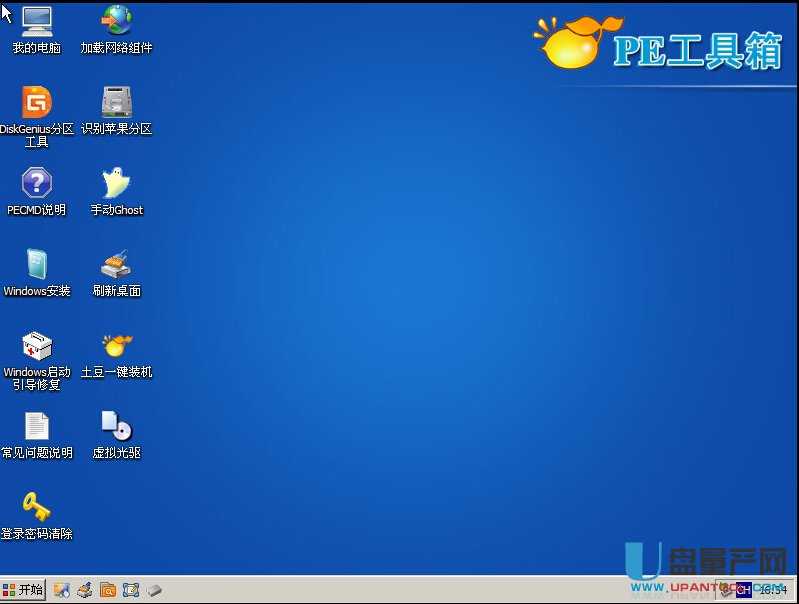Viewport: 799px width, 604px height.
Task: Open the Windows安装 installer icon
Action: coord(36,265)
